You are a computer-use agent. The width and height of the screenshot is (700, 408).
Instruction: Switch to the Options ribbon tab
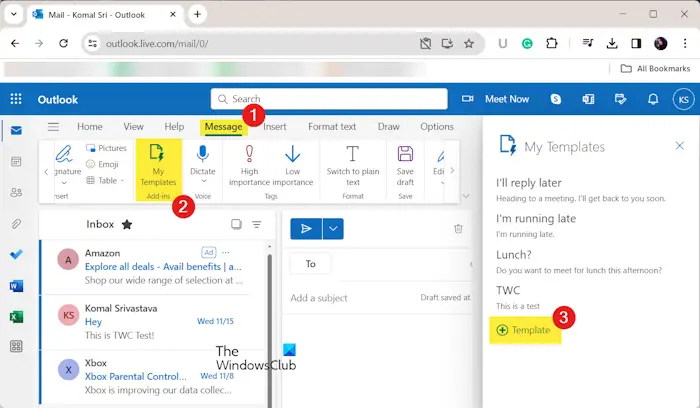click(x=437, y=127)
